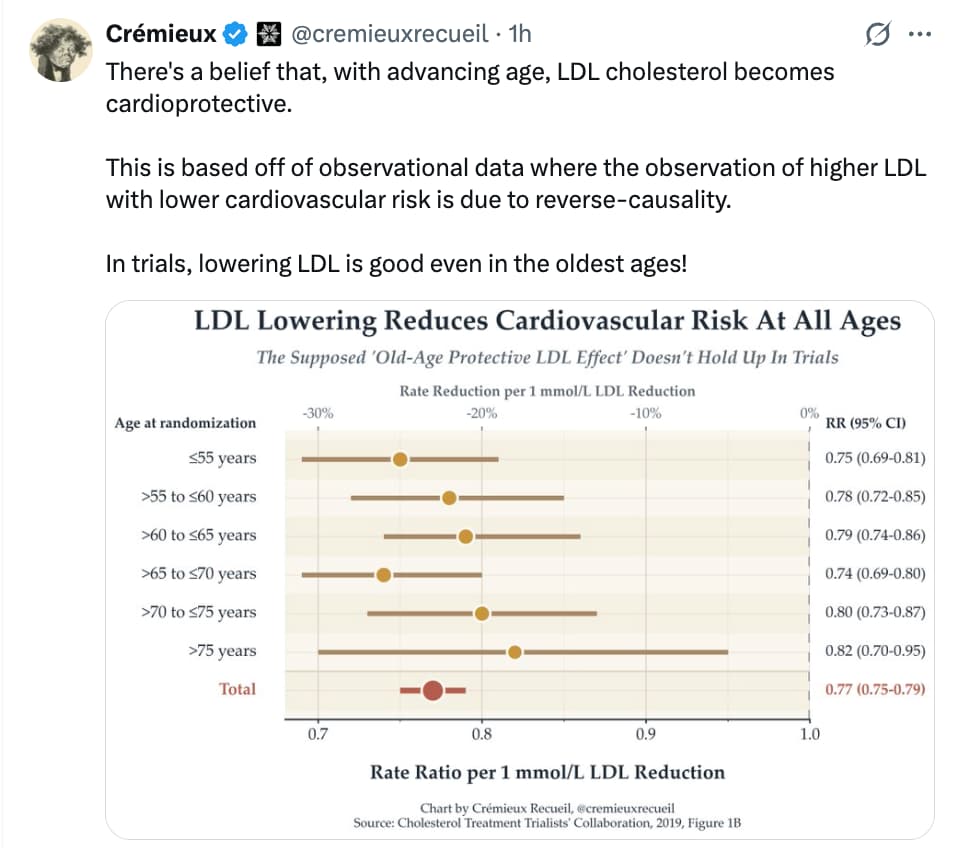Screen dimensions: 960x848
Task: Click the Rate Ratio x-axis label
Action: pyautogui.click(x=547, y=772)
